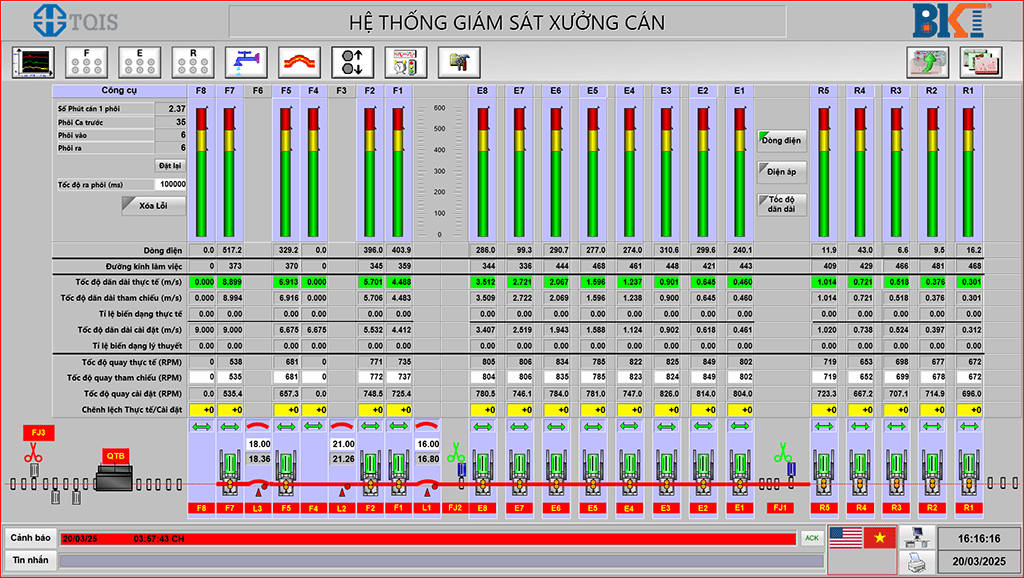
Task: Open the red looper curve screen
Action: pyautogui.click(x=300, y=62)
